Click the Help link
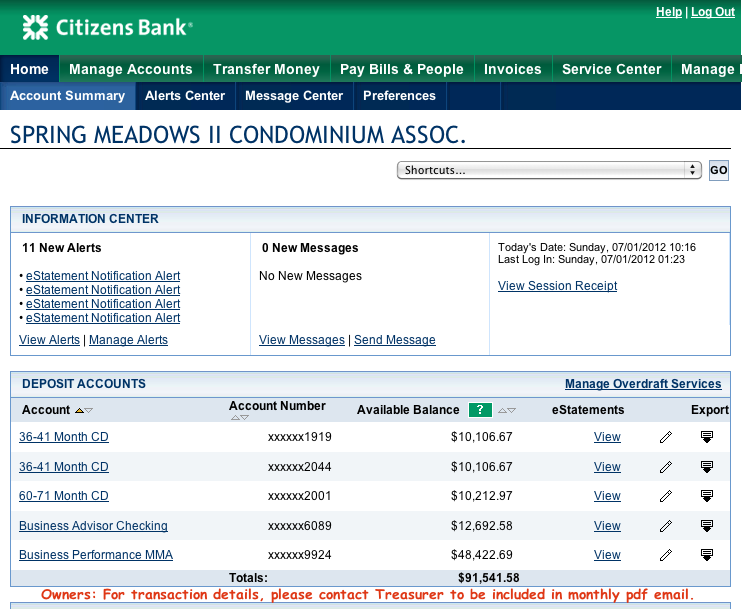 669,12
